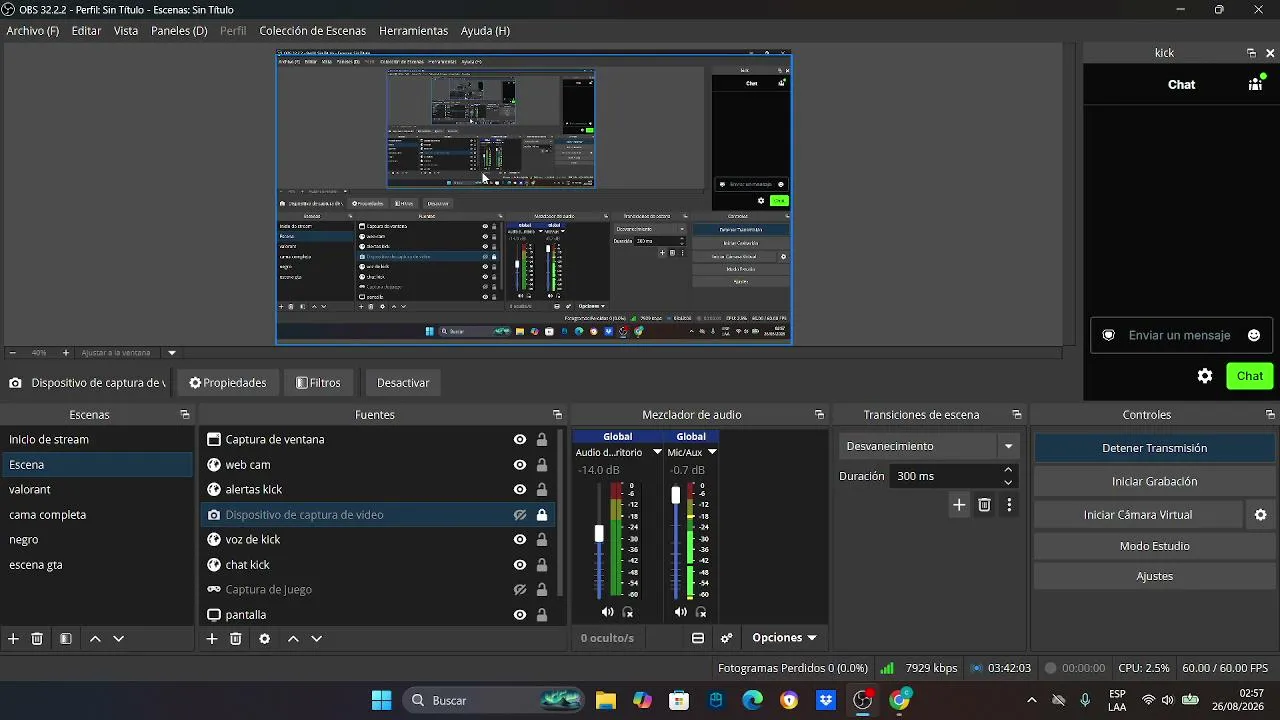Open advanced audio properties gears icon
1280x720 pixels.
[727, 638]
